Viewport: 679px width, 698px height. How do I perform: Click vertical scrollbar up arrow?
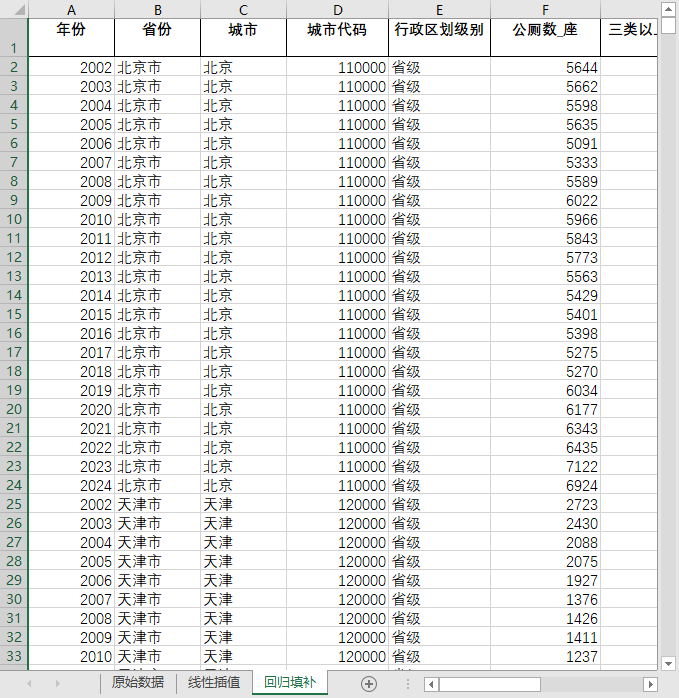coord(668,9)
